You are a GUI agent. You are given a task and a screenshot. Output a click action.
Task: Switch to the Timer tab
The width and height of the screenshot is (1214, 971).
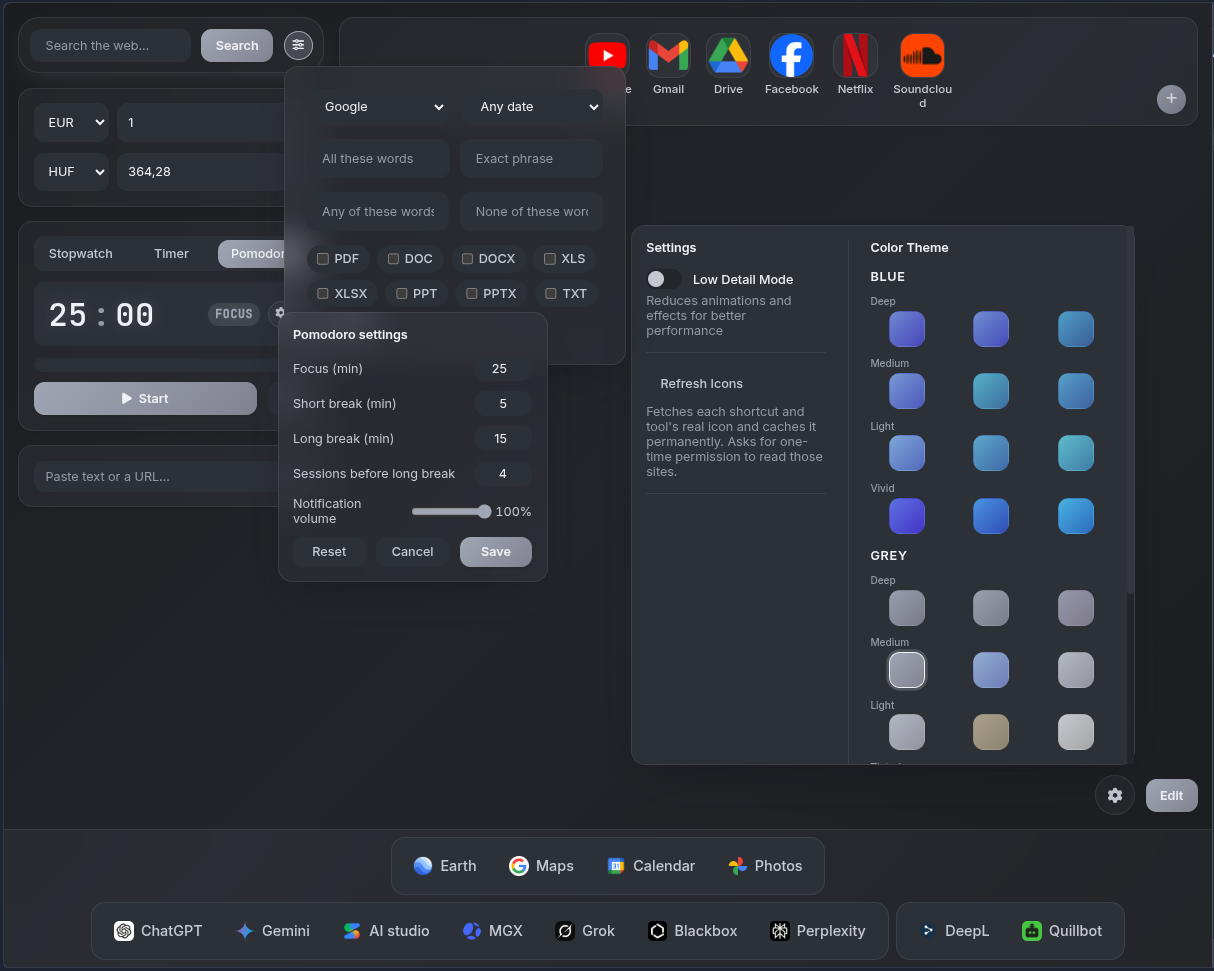coord(171,254)
